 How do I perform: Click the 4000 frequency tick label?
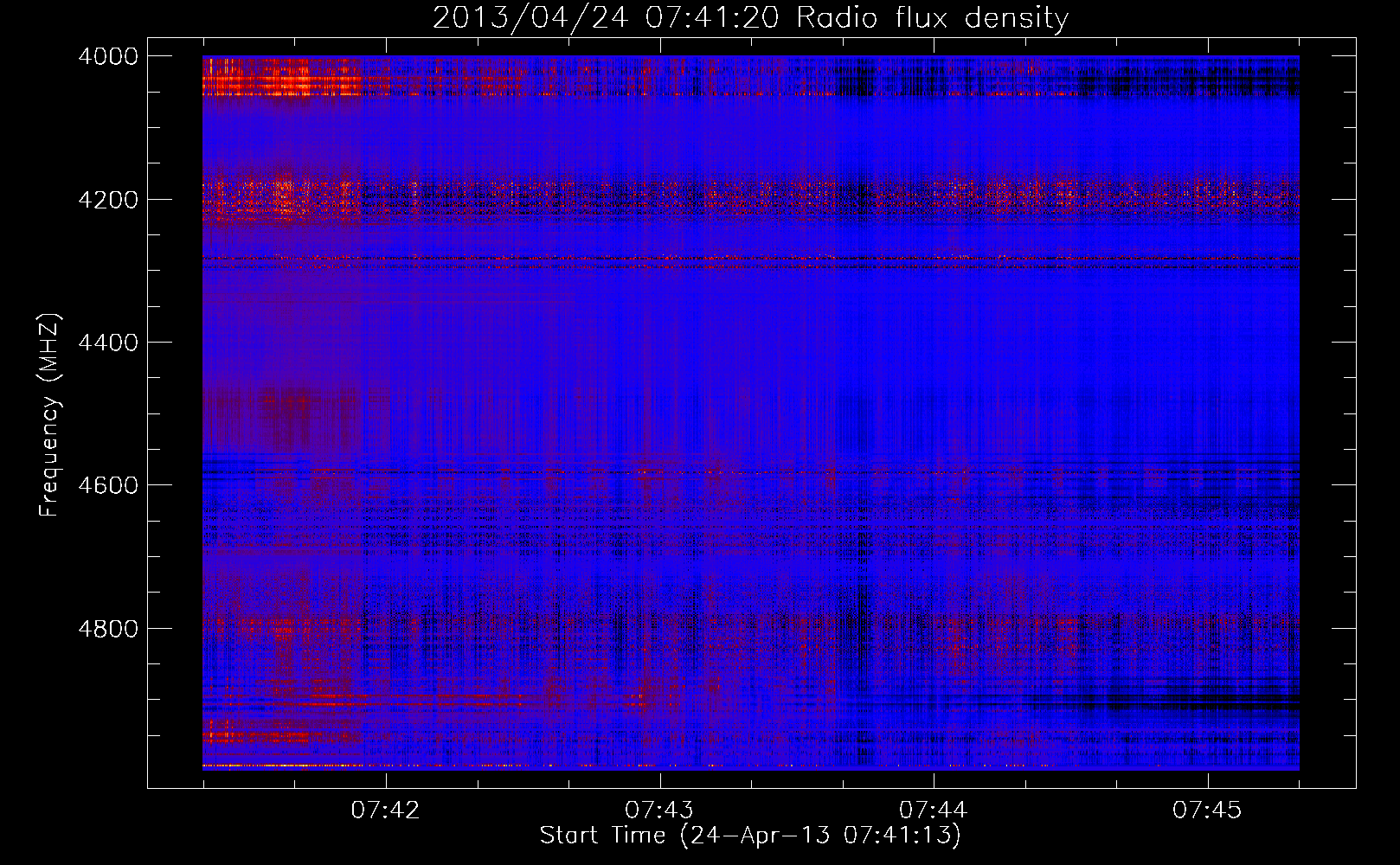tap(108, 56)
